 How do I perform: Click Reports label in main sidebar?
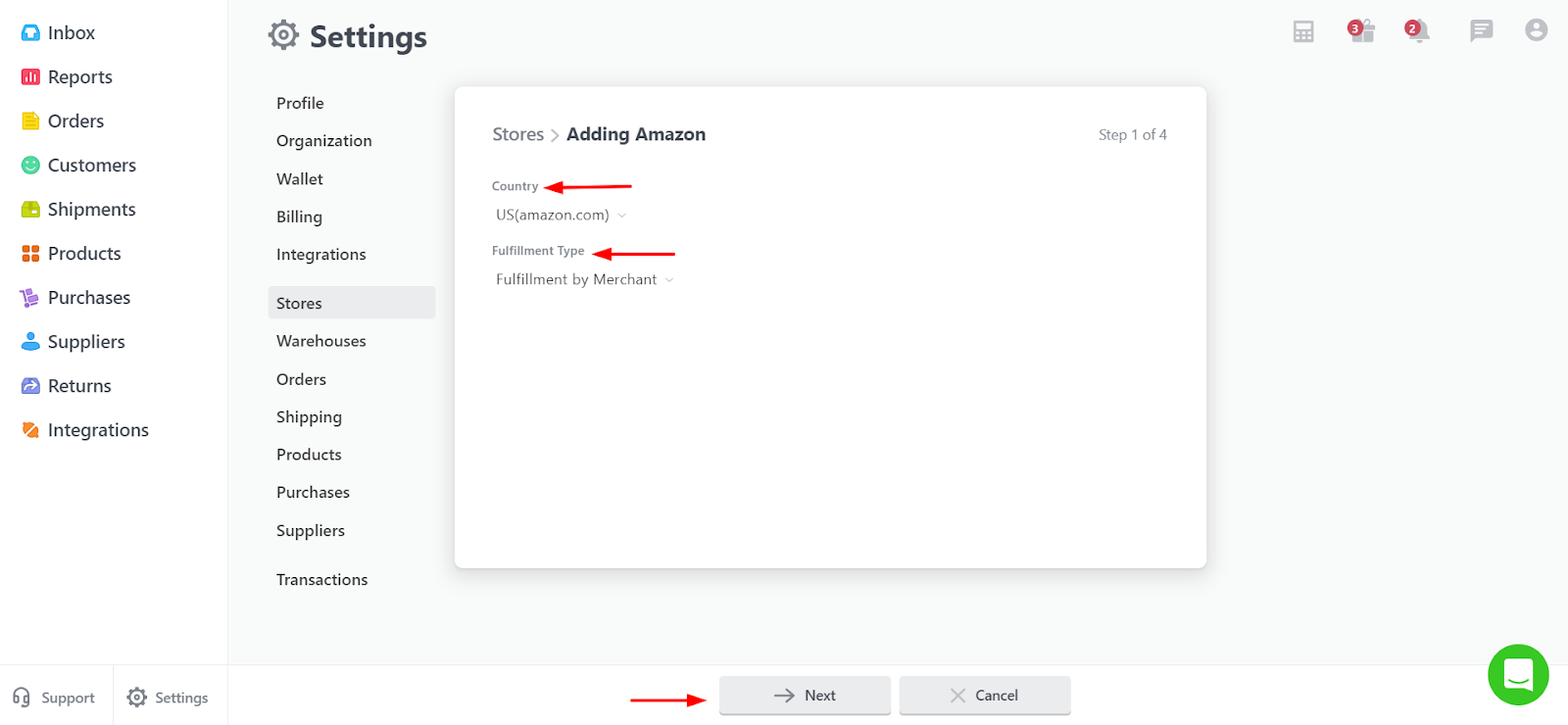[80, 77]
